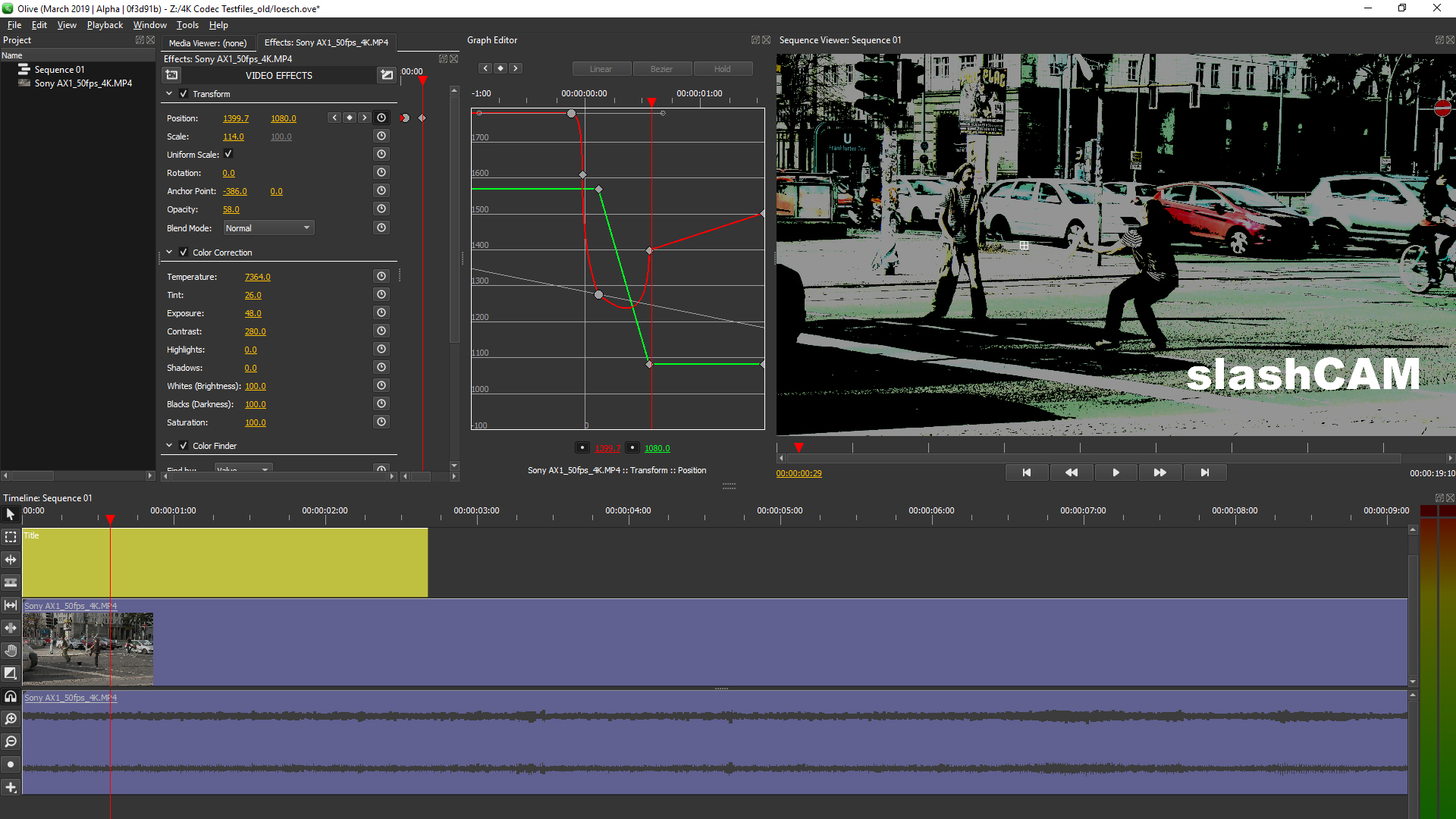Play the sequence in Sequence Viewer

pos(1116,472)
